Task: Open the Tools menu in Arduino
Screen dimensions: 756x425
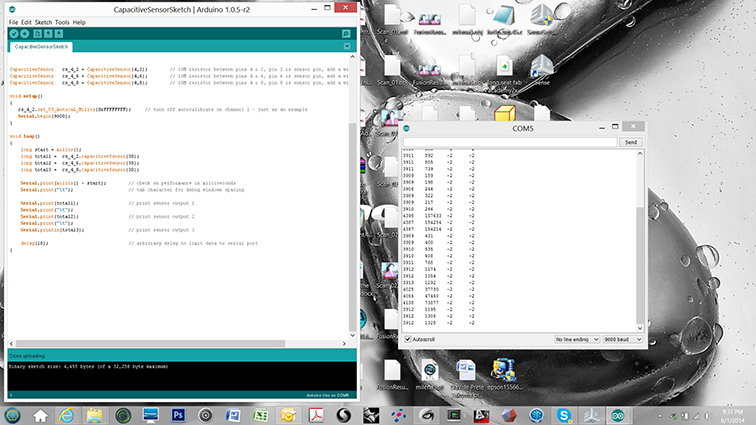Action: (62, 22)
